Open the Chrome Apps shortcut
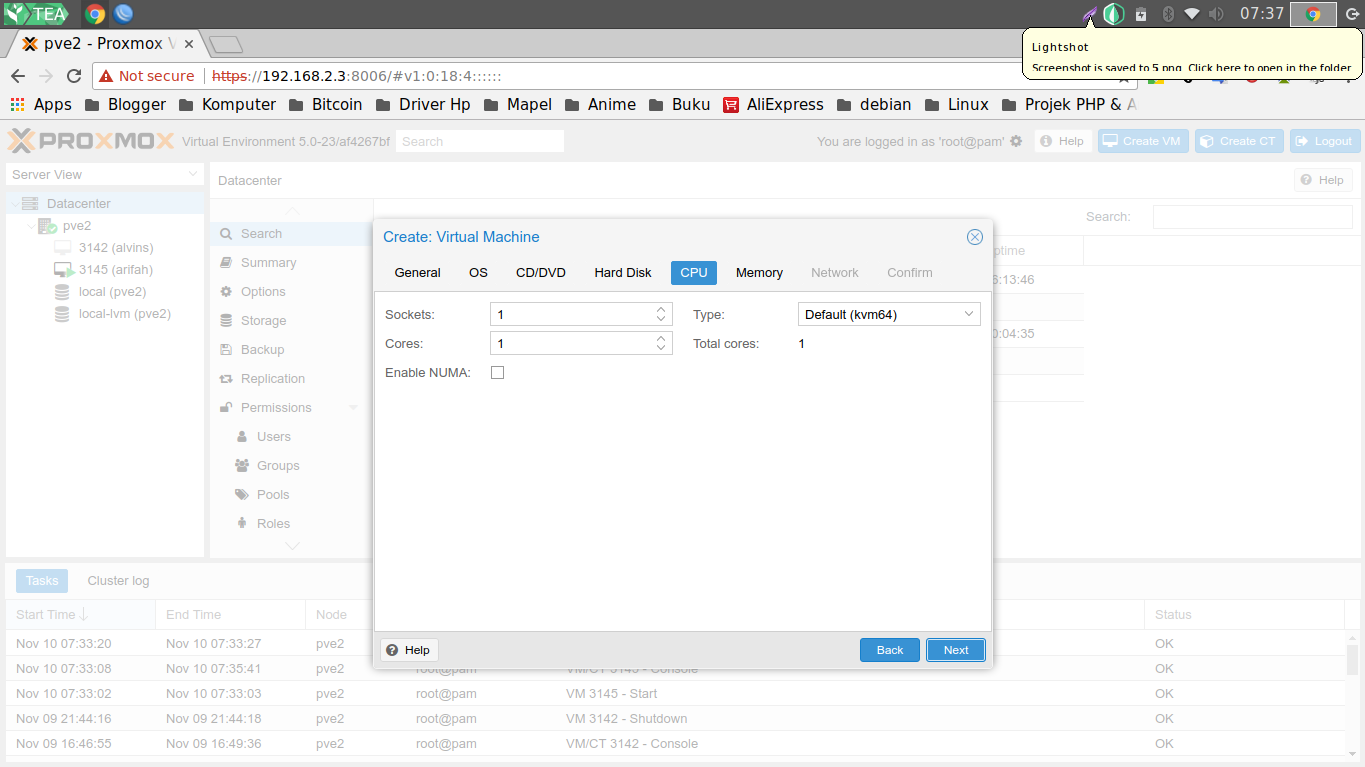1365x767 pixels. click(41, 104)
